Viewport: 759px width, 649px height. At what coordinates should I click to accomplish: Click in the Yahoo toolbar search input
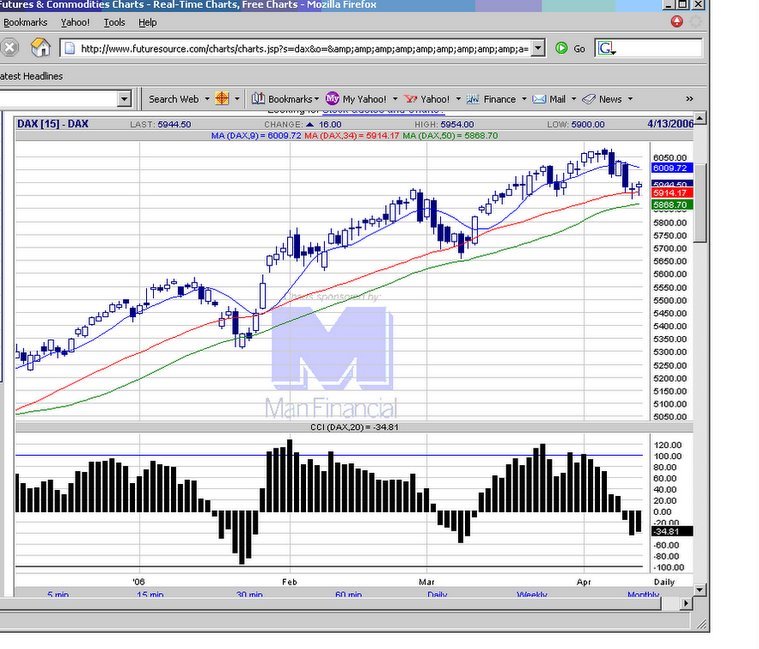pos(58,99)
